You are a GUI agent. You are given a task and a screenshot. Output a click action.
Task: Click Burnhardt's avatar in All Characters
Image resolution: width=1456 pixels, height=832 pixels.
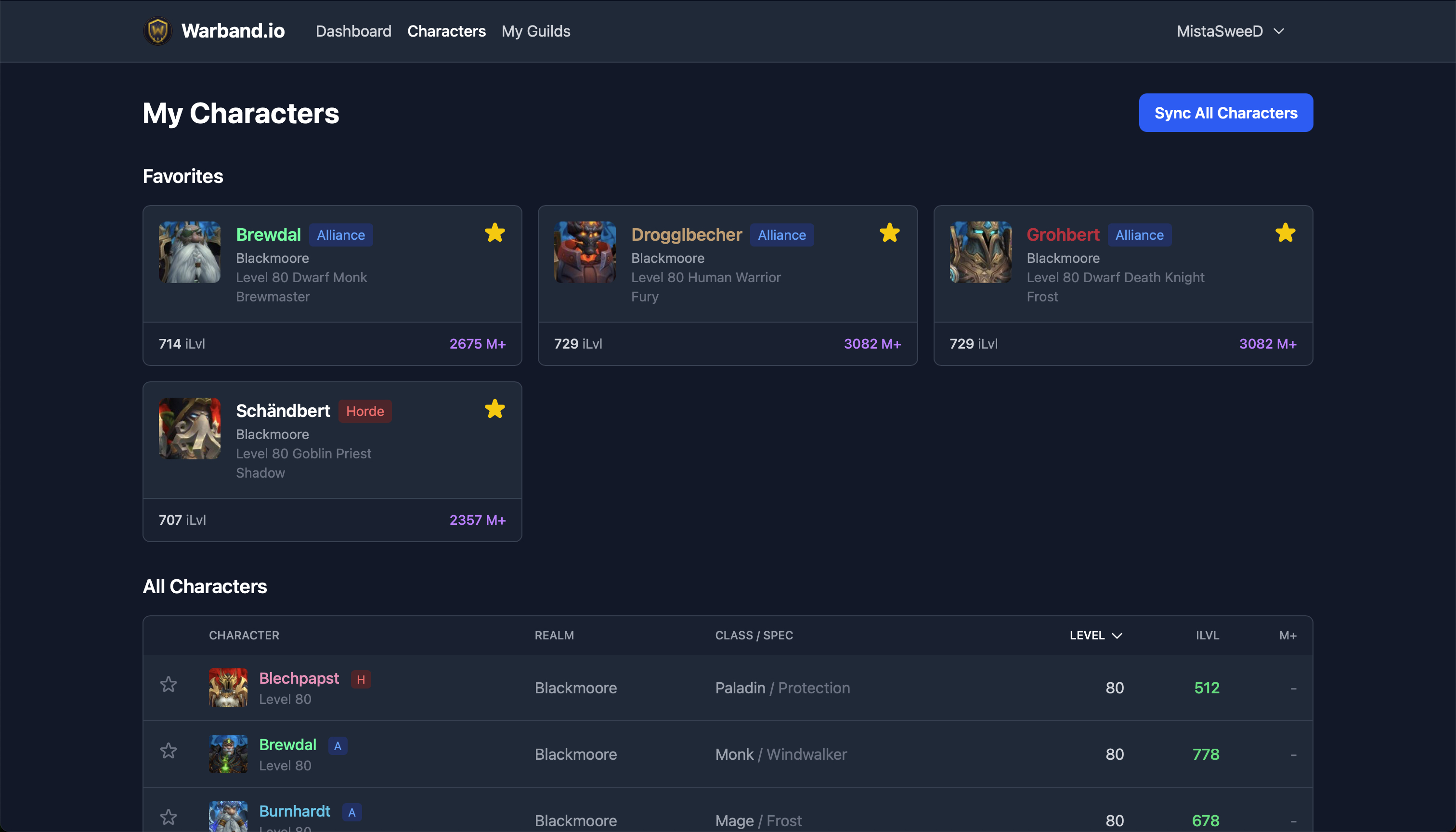228,817
